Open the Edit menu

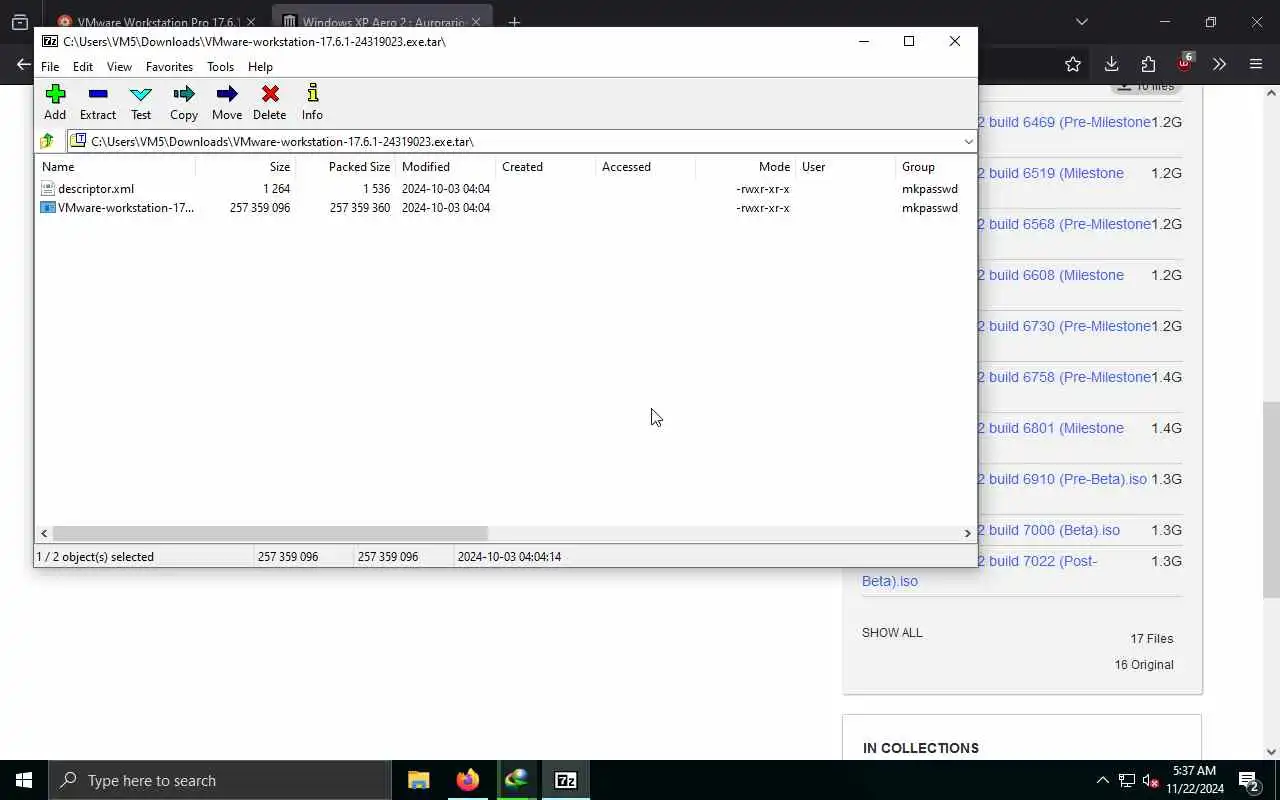[x=83, y=67]
